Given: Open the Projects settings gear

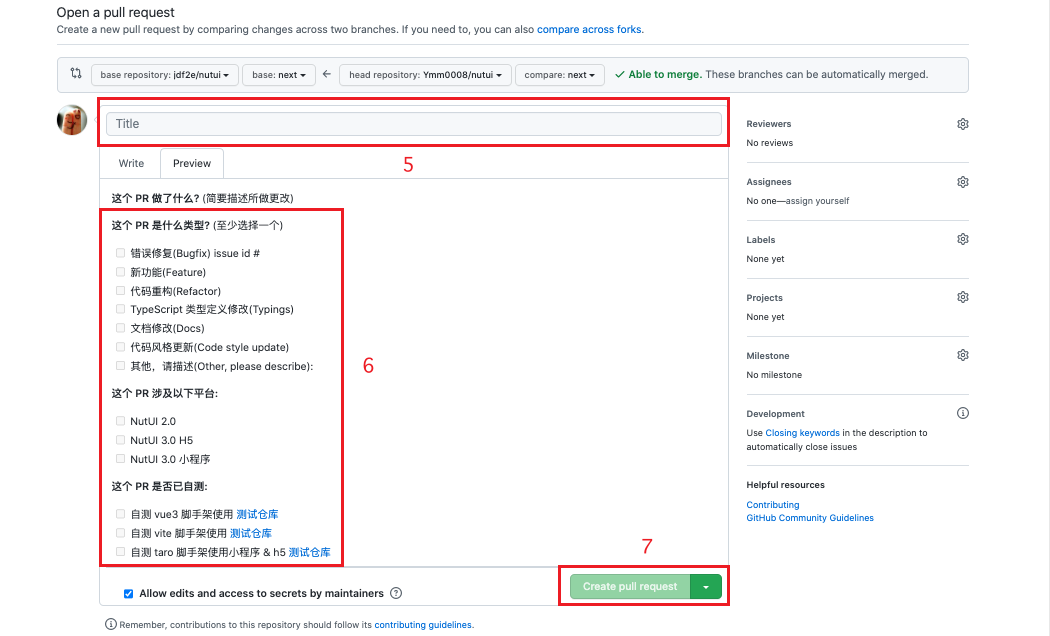Looking at the screenshot, I should click(962, 296).
